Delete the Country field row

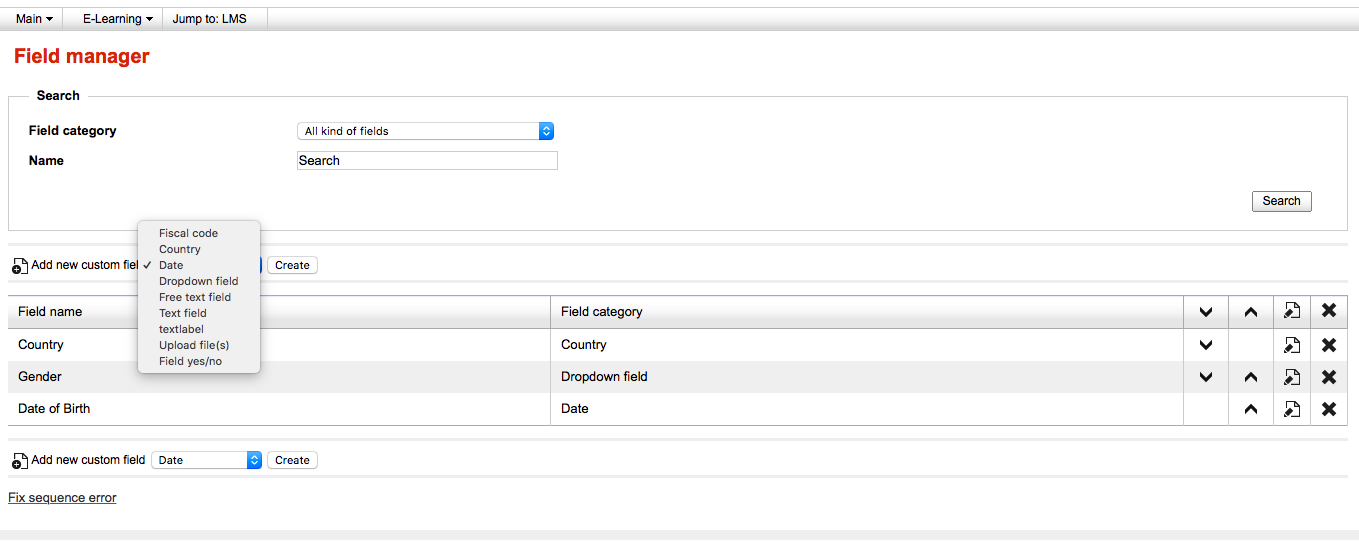(1328, 345)
